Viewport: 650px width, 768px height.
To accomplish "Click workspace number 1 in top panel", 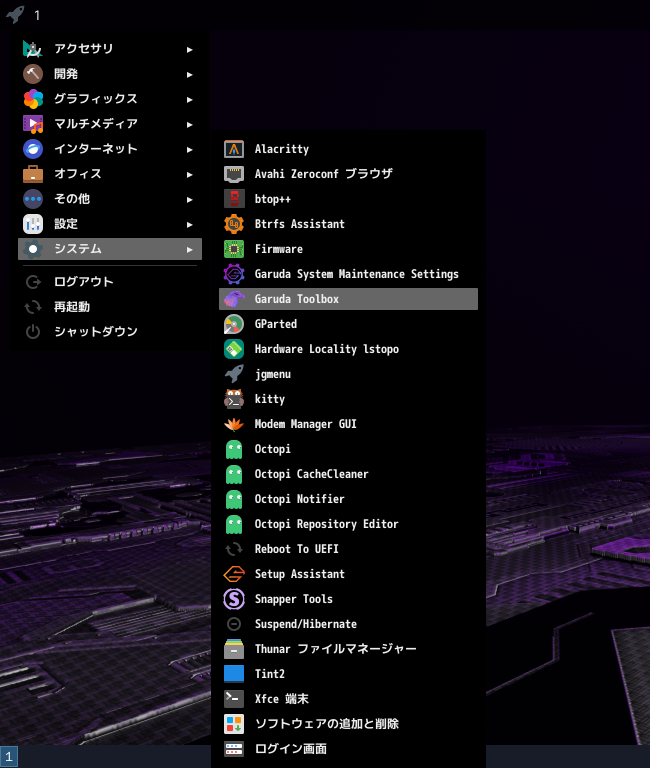I will click(37, 15).
